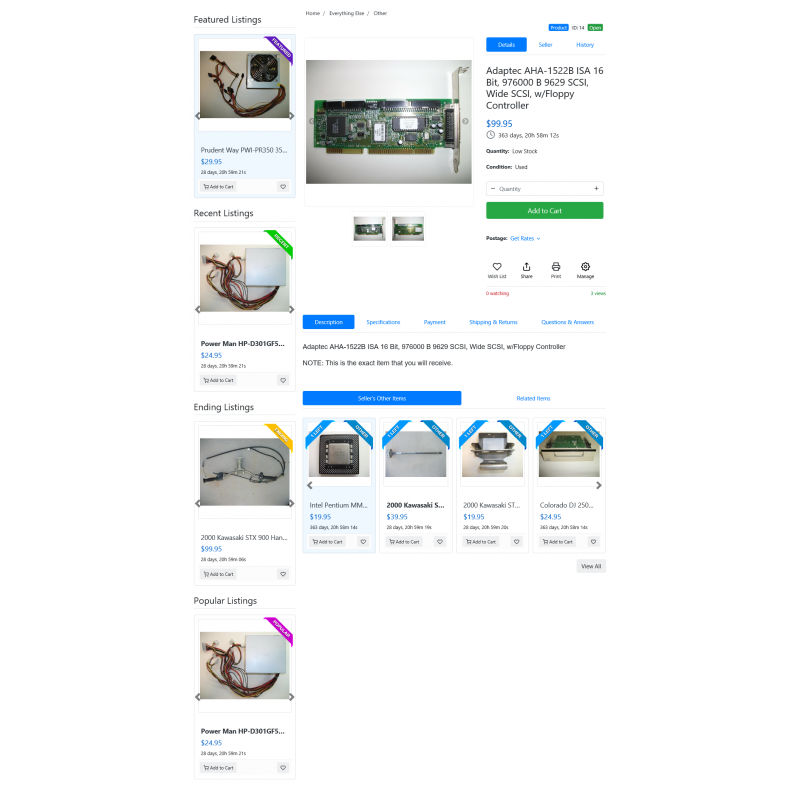The width and height of the screenshot is (800, 800).
Task: Select first product thumbnail image
Action: click(x=369, y=229)
